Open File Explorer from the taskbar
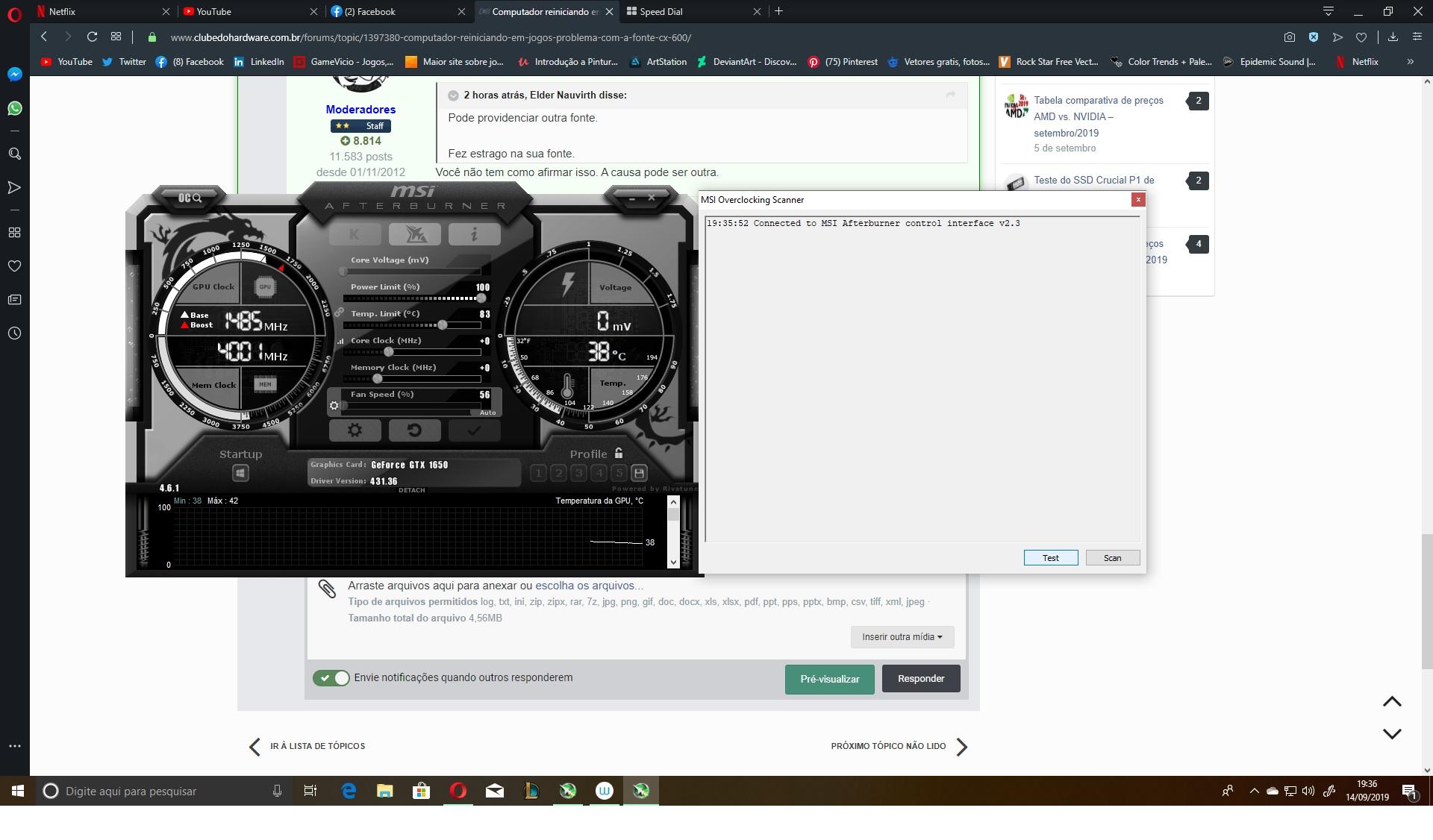The width and height of the screenshot is (1433, 840). pyautogui.click(x=384, y=791)
